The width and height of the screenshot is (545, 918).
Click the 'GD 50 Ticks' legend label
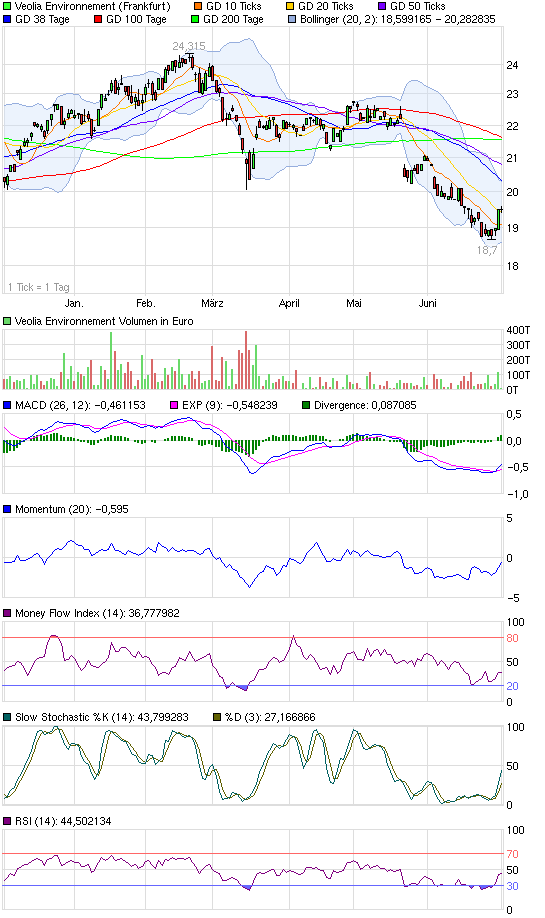click(x=417, y=6)
